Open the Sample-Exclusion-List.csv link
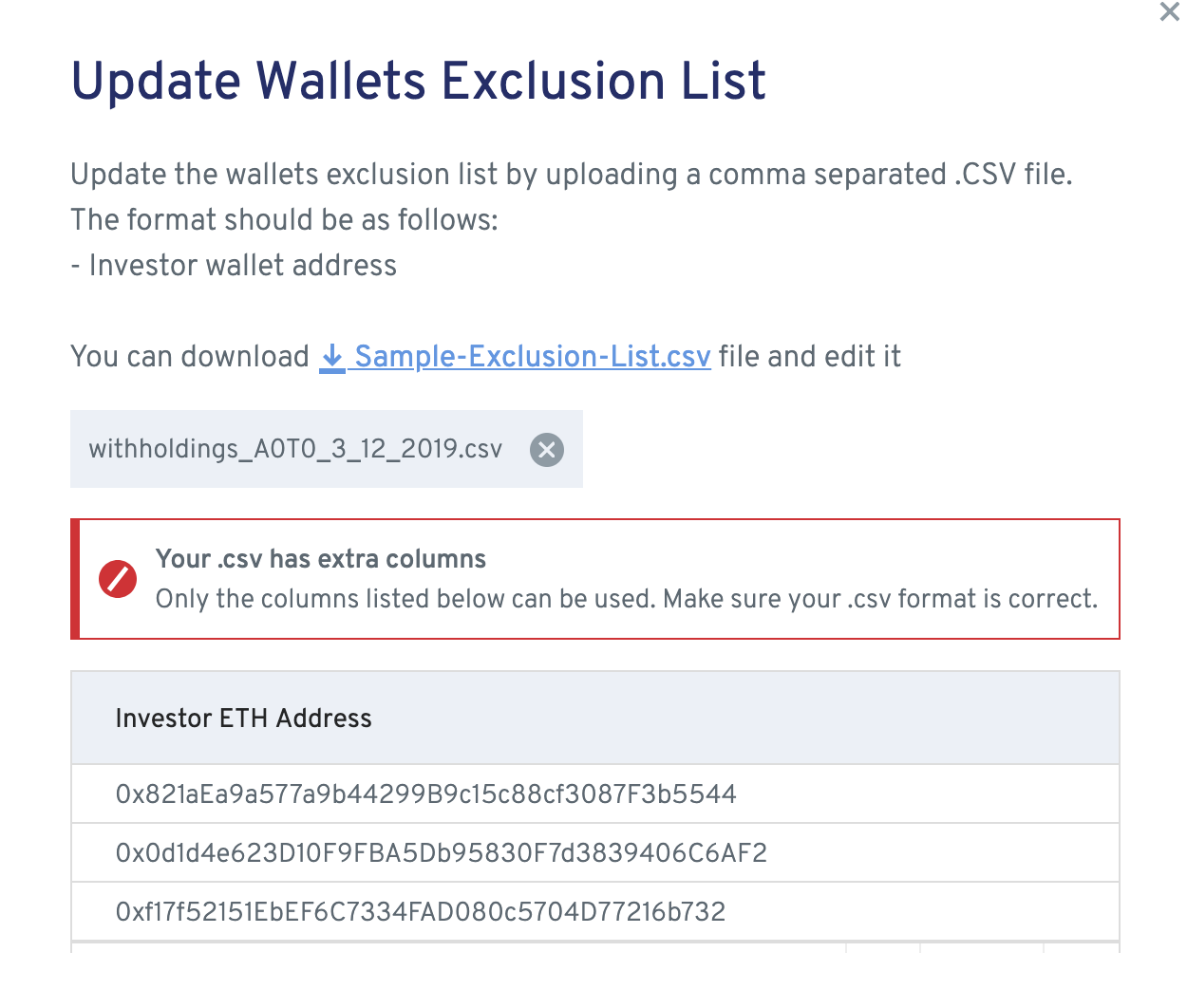 pyautogui.click(x=531, y=357)
